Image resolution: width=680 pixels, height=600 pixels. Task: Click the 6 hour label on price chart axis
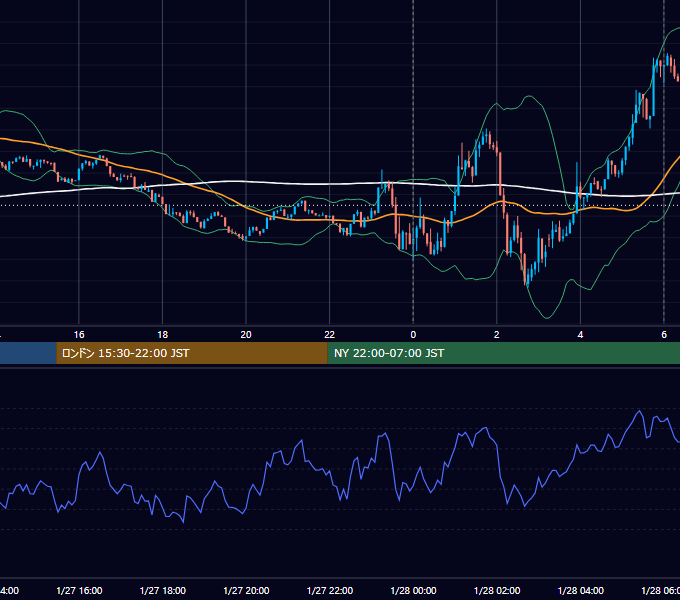(664, 335)
